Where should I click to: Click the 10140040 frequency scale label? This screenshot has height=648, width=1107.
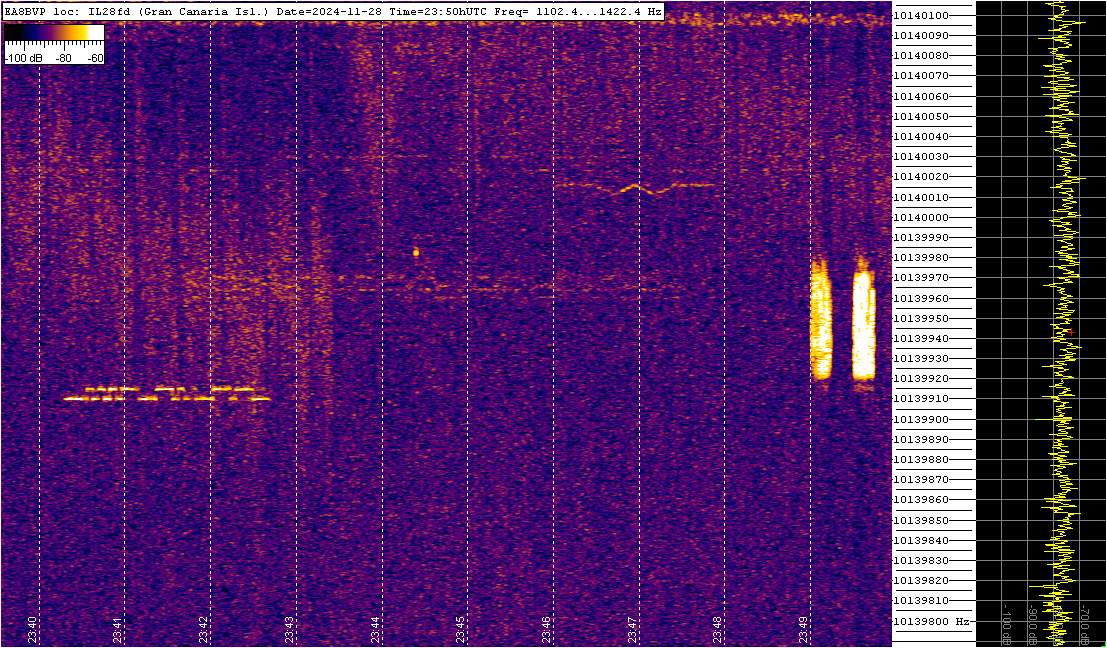[921, 136]
